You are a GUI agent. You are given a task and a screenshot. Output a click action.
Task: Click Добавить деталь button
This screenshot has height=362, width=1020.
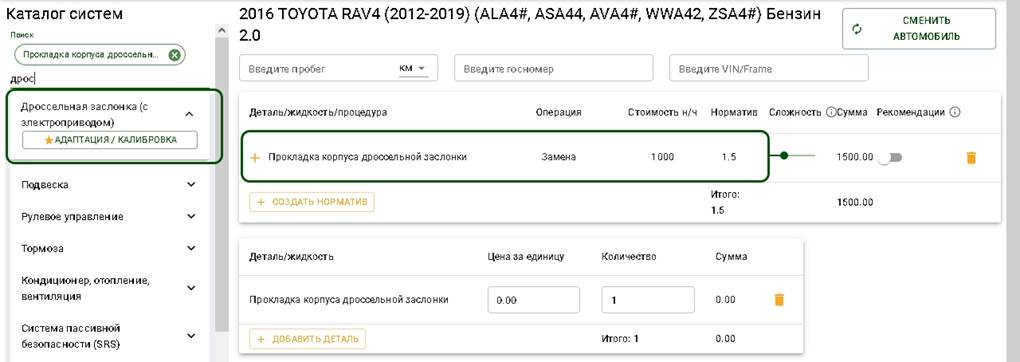308,339
